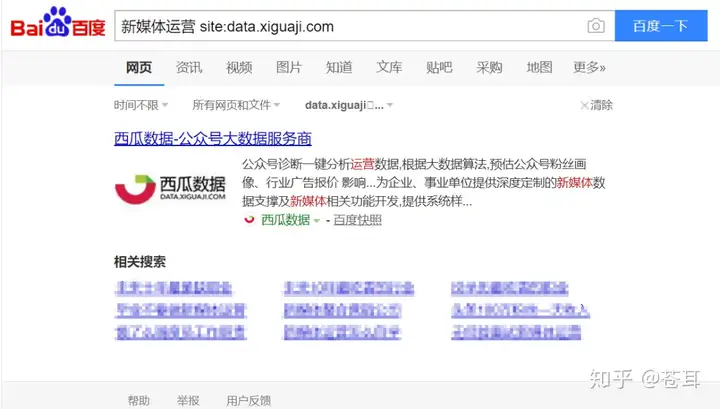Open the Baidu logo homepage
Image resolution: width=720 pixels, height=409 pixels.
click(x=58, y=23)
